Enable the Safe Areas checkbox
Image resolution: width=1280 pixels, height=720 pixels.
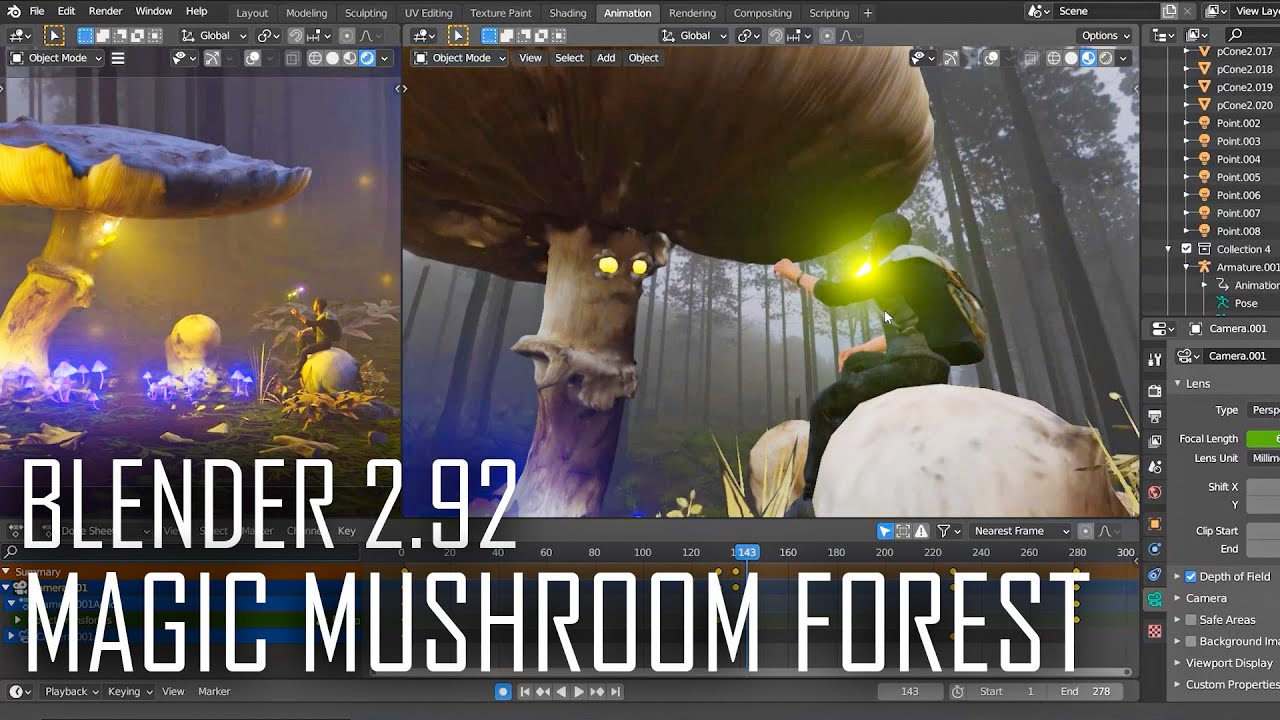coord(1191,620)
